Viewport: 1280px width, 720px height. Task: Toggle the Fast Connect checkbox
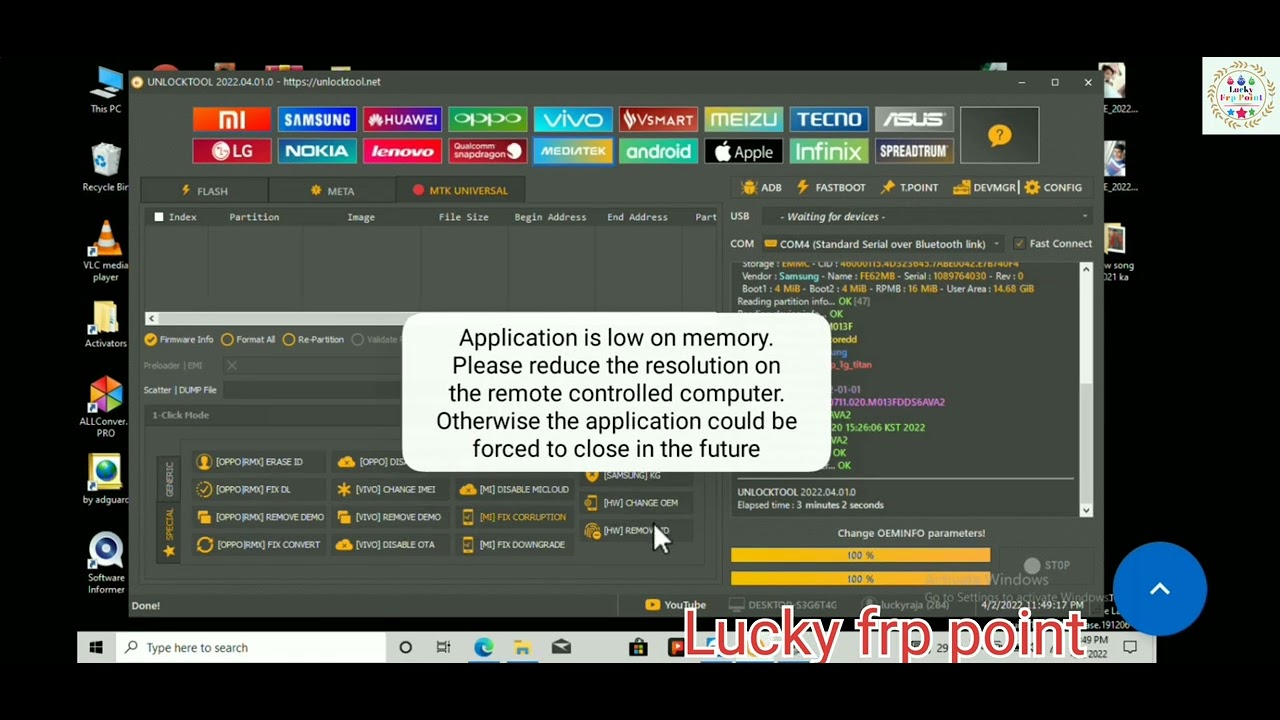click(x=1019, y=244)
